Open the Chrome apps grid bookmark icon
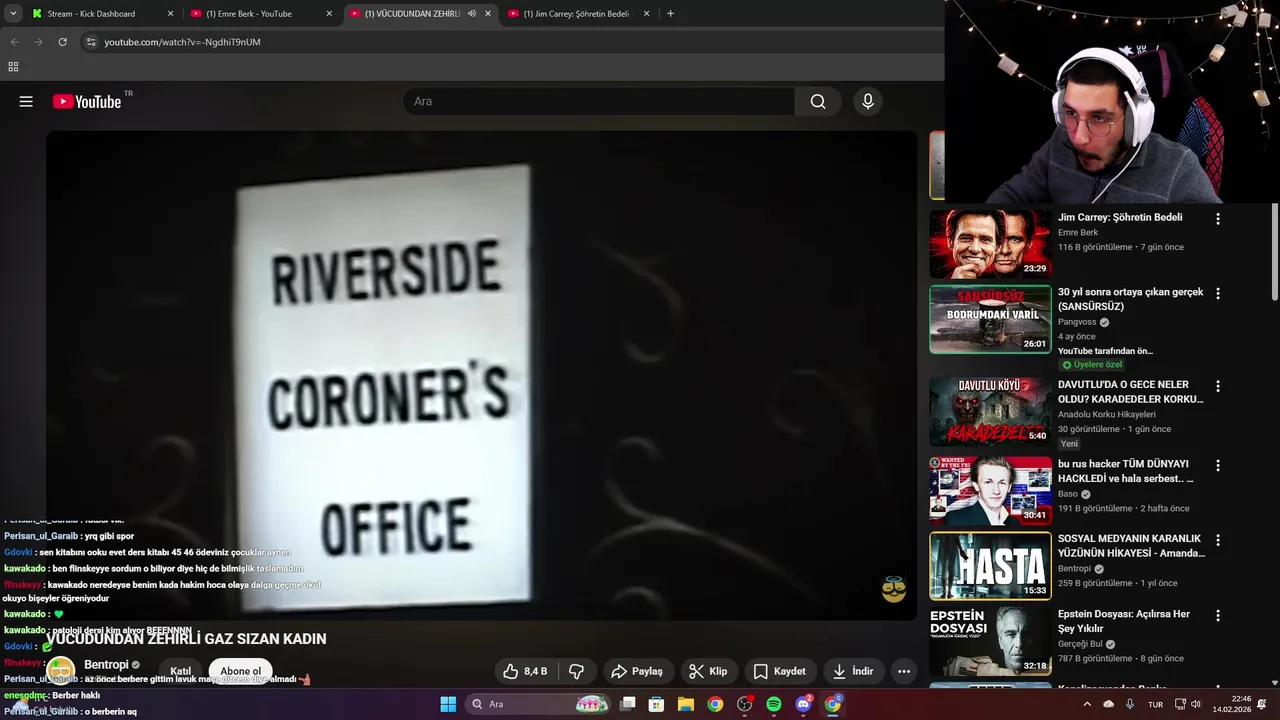Screen dimensions: 1280x720 (13, 67)
